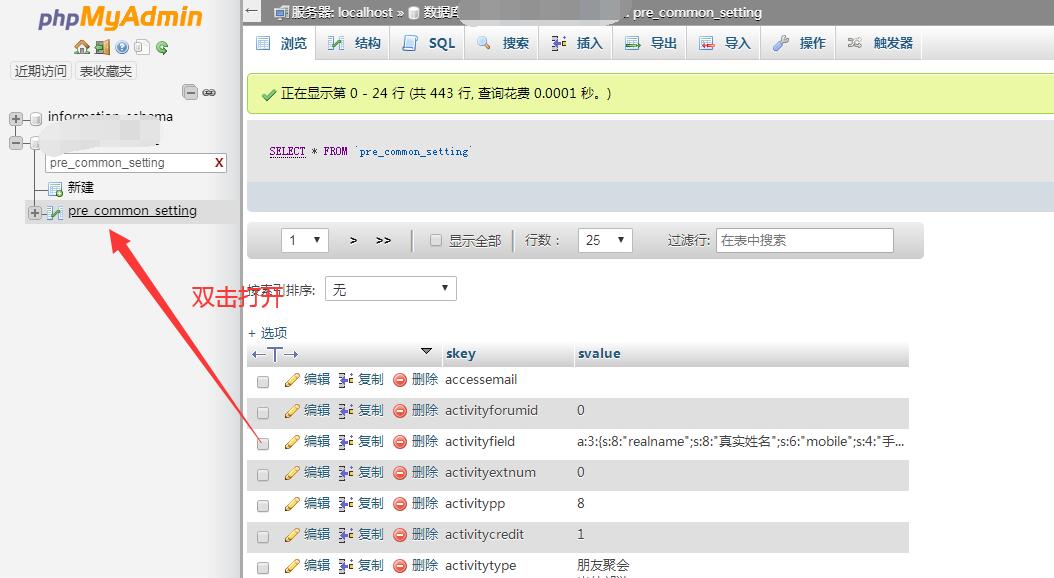Click the reload navigation panel icon
The image size is (1054, 578).
coord(162,47)
